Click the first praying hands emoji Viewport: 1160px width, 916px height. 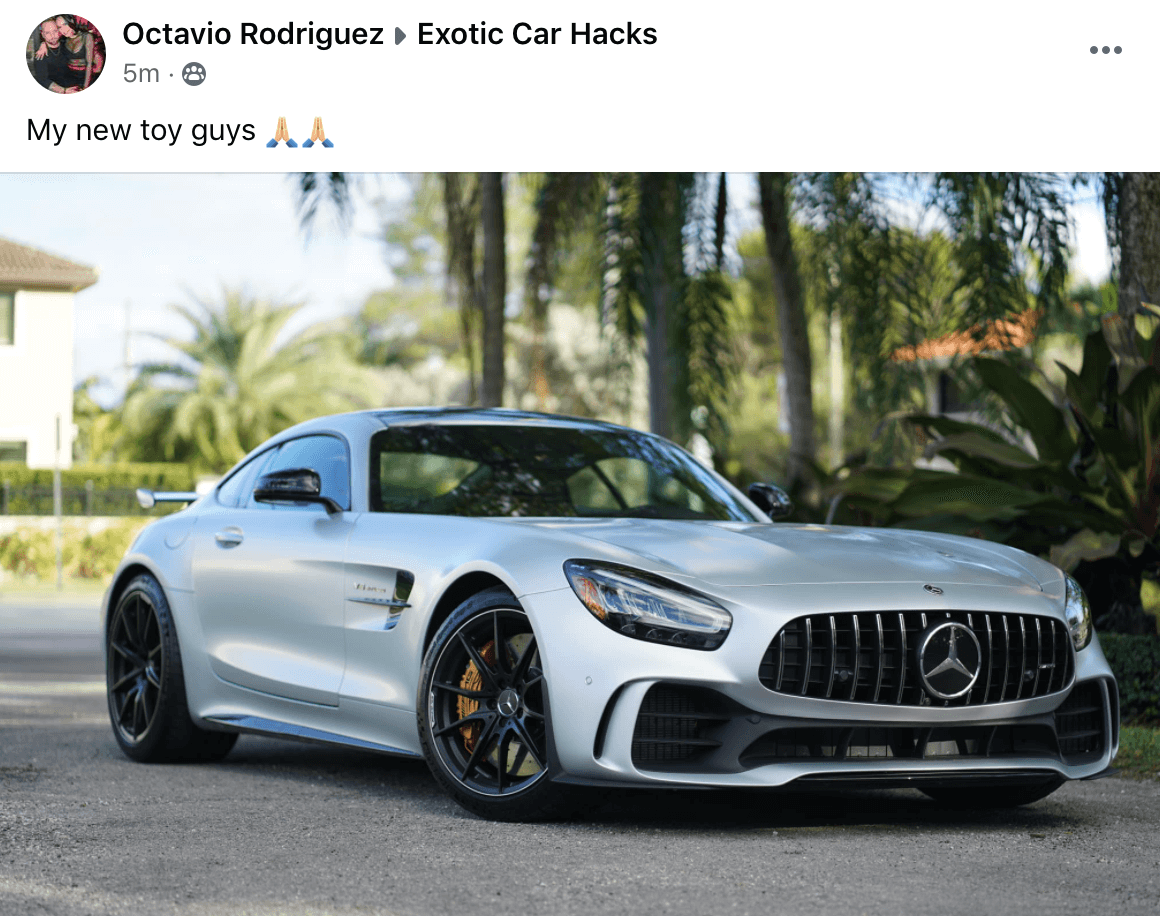282,132
